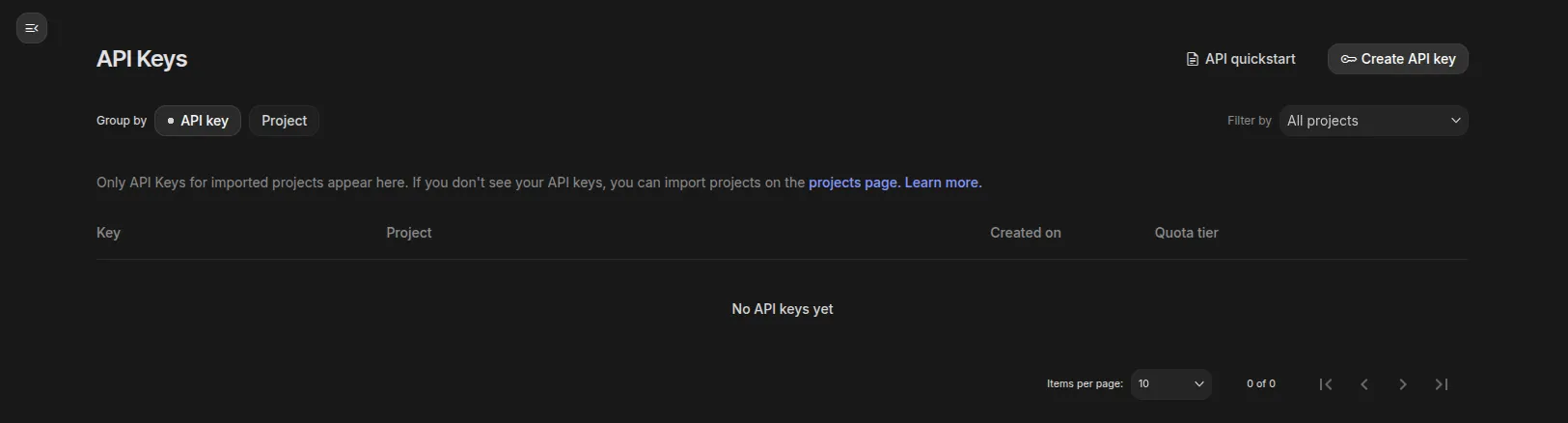Expand the items per page dropdown
Screen dimensions: 1568x423
point(1170,384)
